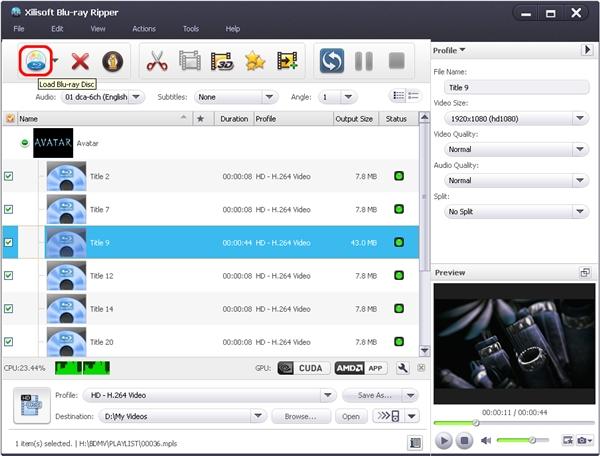The width and height of the screenshot is (600, 456).
Task: Open the Angle dropdown
Action: pyautogui.click(x=338, y=97)
